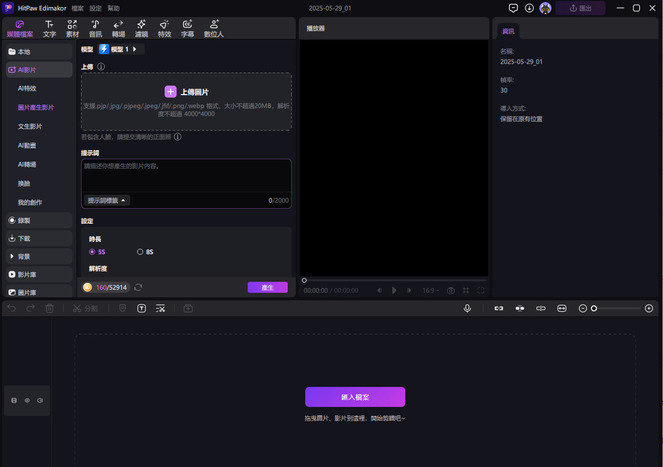Open the 幫助 menu in title bar
Image resolution: width=663 pixels, height=467 pixels.
point(113,8)
